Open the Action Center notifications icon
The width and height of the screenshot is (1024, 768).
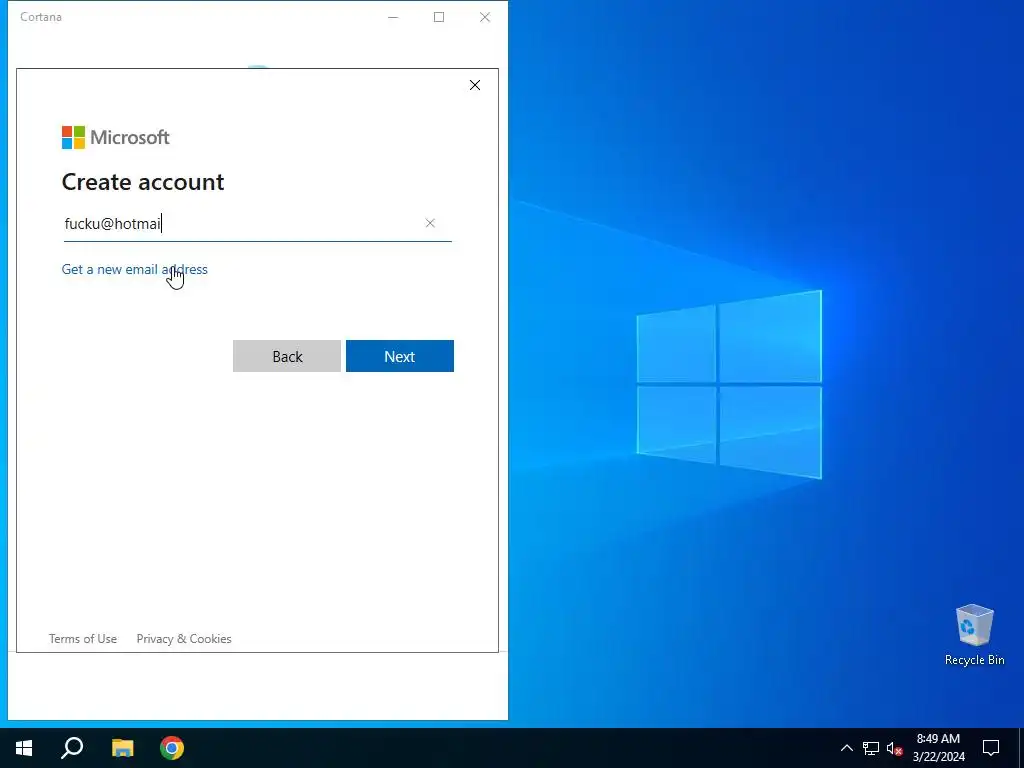pos(991,748)
